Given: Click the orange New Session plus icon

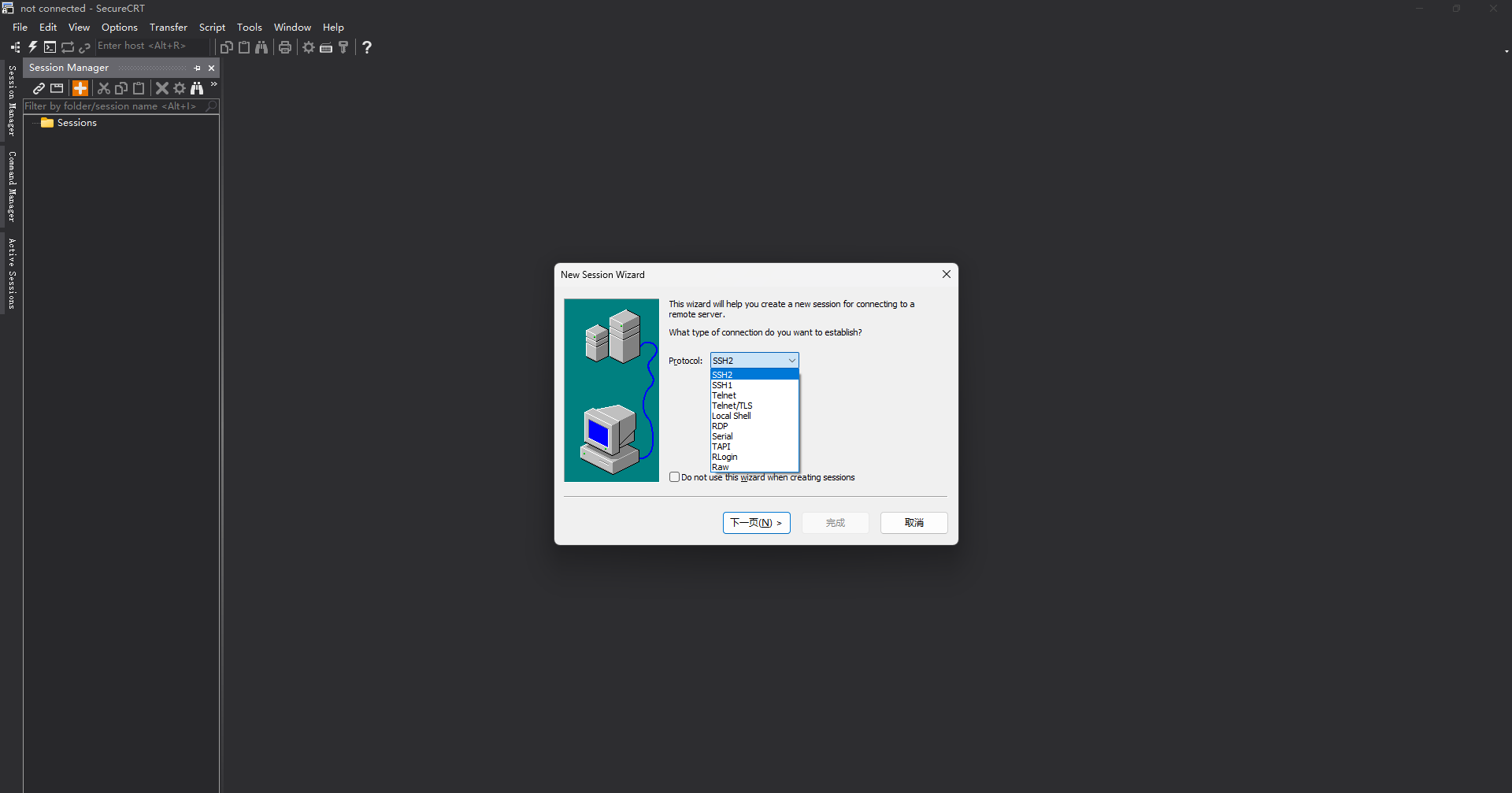Looking at the screenshot, I should coord(80,88).
